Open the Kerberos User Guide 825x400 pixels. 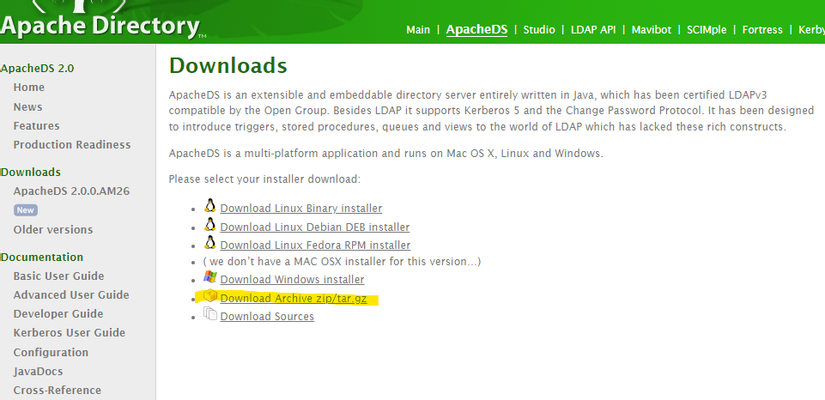pos(69,333)
